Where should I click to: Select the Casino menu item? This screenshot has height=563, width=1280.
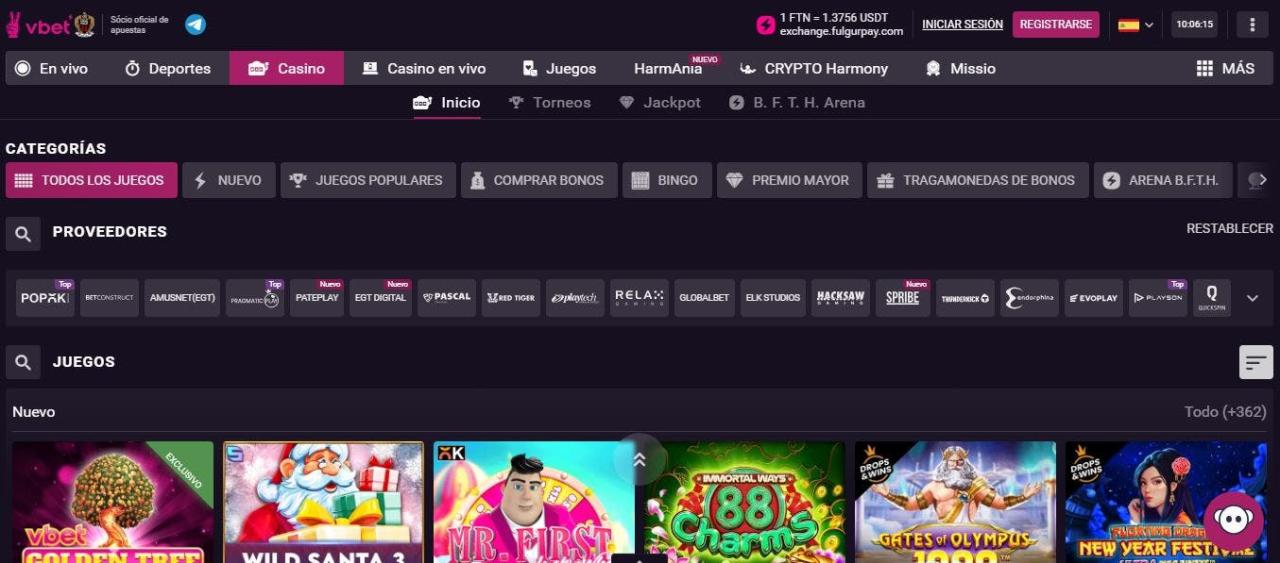(287, 68)
